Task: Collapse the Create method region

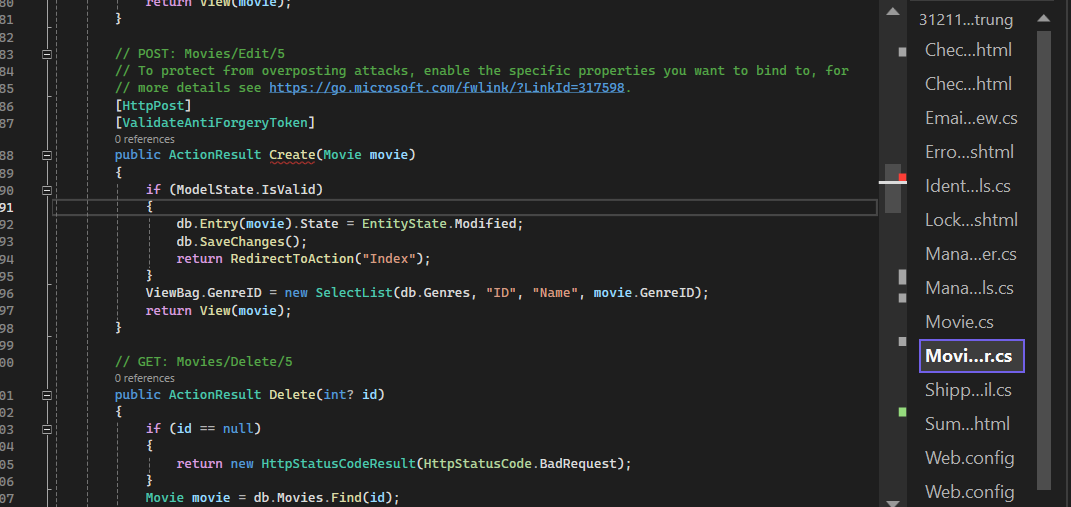Action: point(47,156)
